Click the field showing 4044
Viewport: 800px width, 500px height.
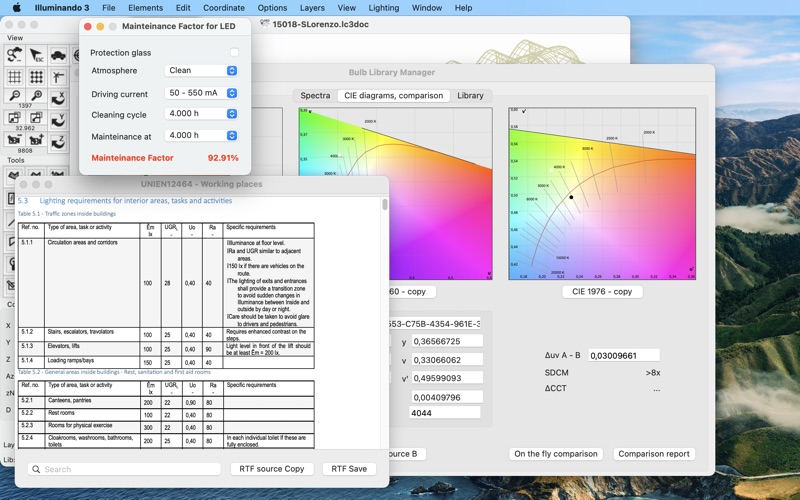tap(445, 412)
